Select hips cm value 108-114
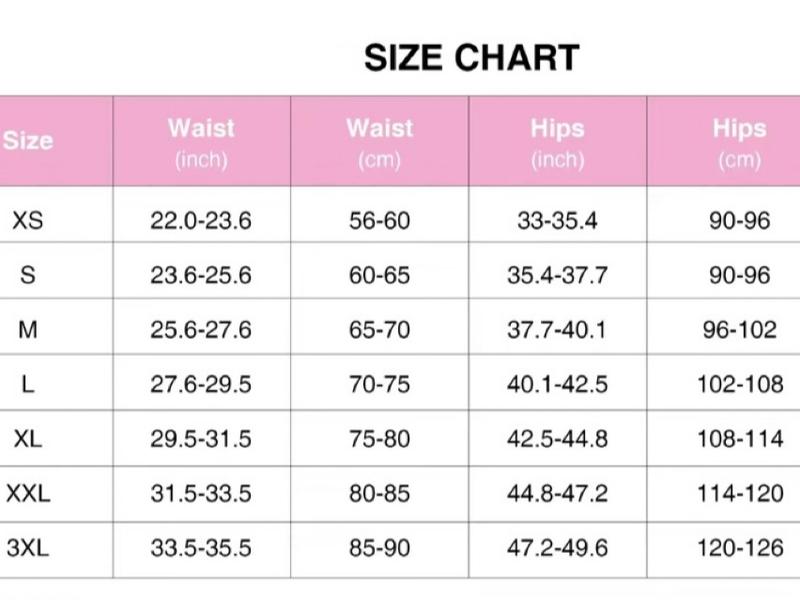 click(x=739, y=438)
